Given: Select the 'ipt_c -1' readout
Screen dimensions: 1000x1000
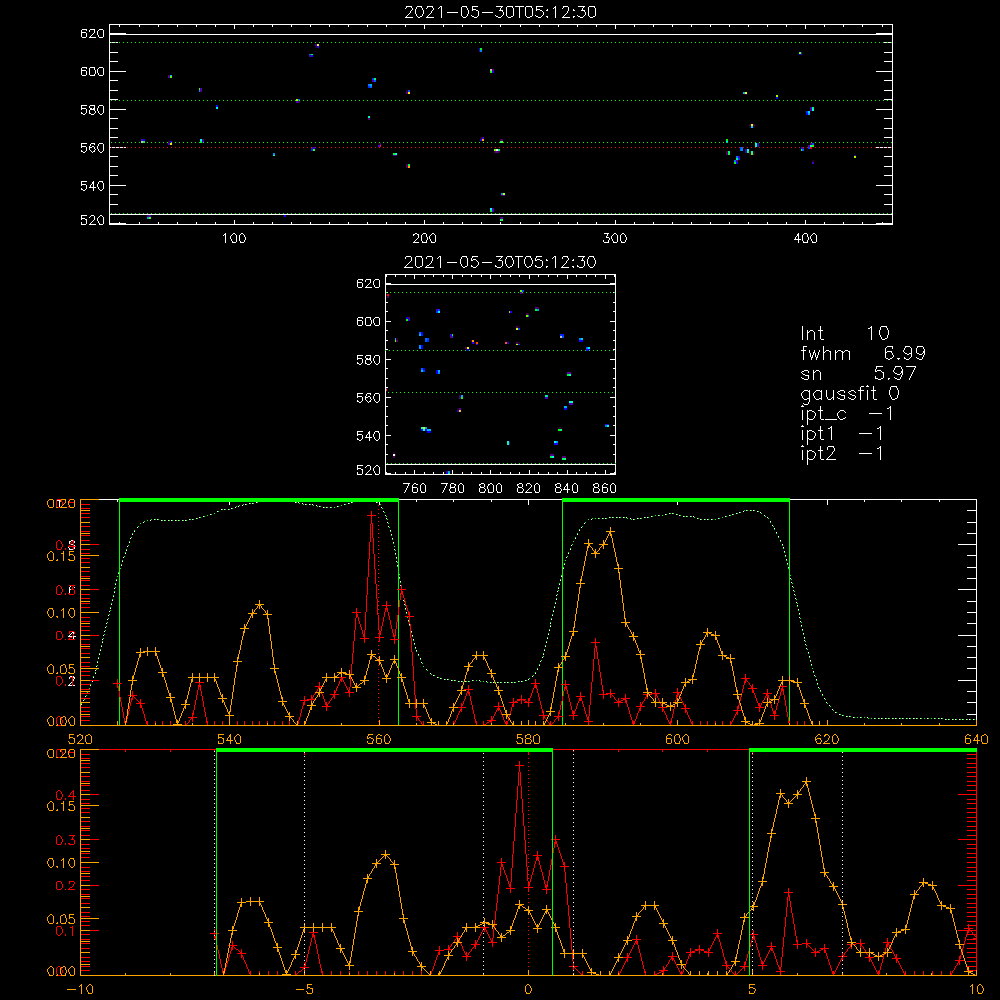Looking at the screenshot, I should pyautogui.click(x=848, y=414).
